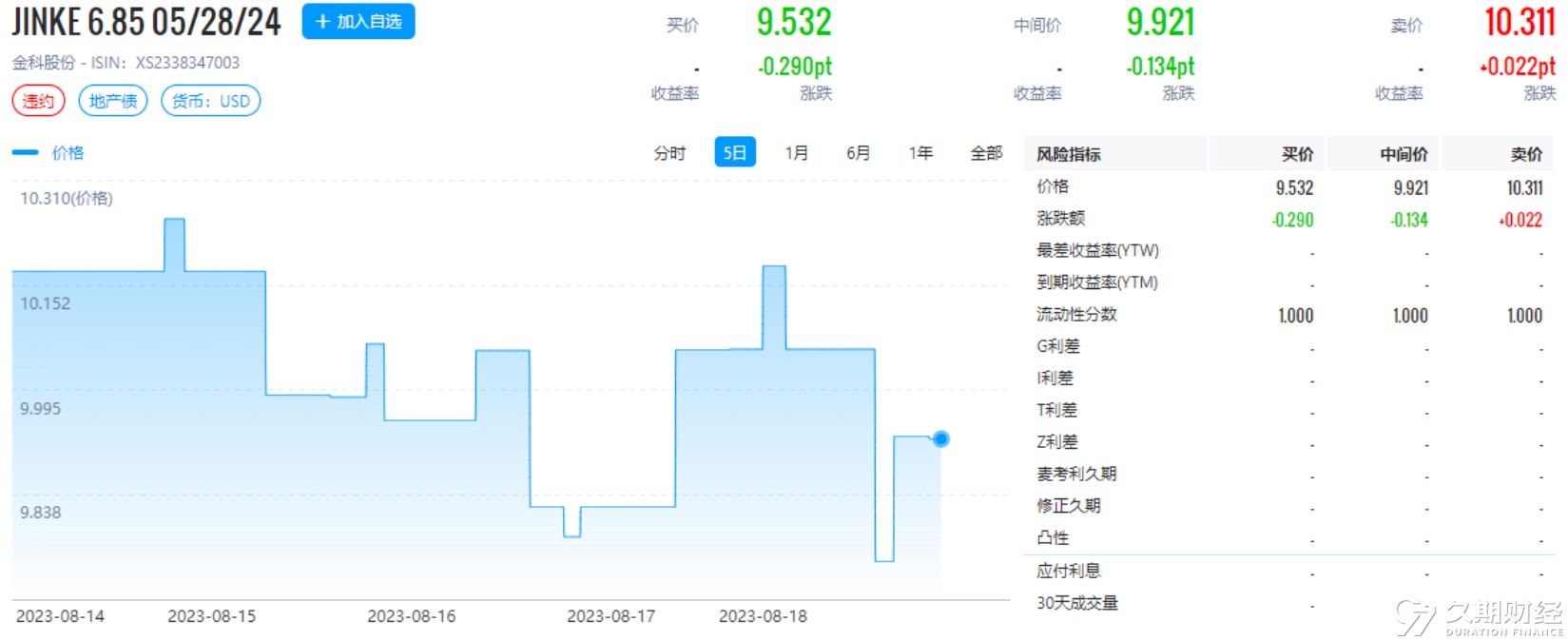
Task: Select the 5日 time range tab
Action: [734, 153]
